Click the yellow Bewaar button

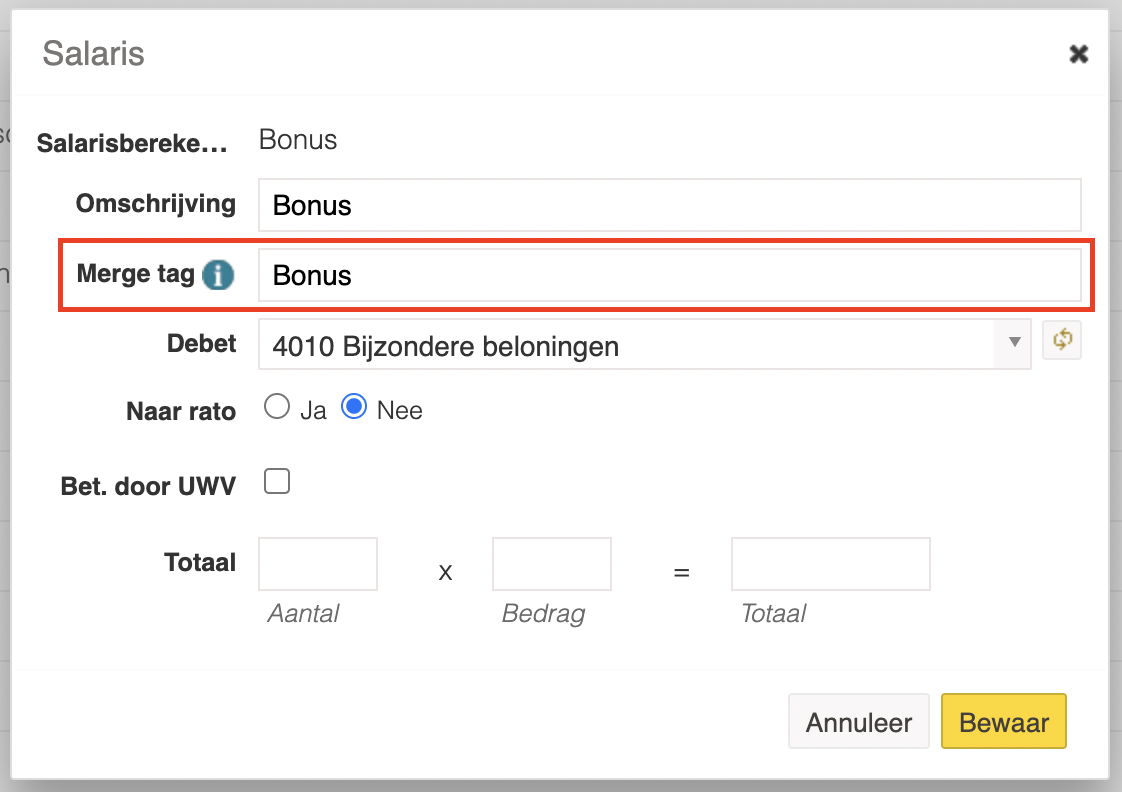(1004, 722)
